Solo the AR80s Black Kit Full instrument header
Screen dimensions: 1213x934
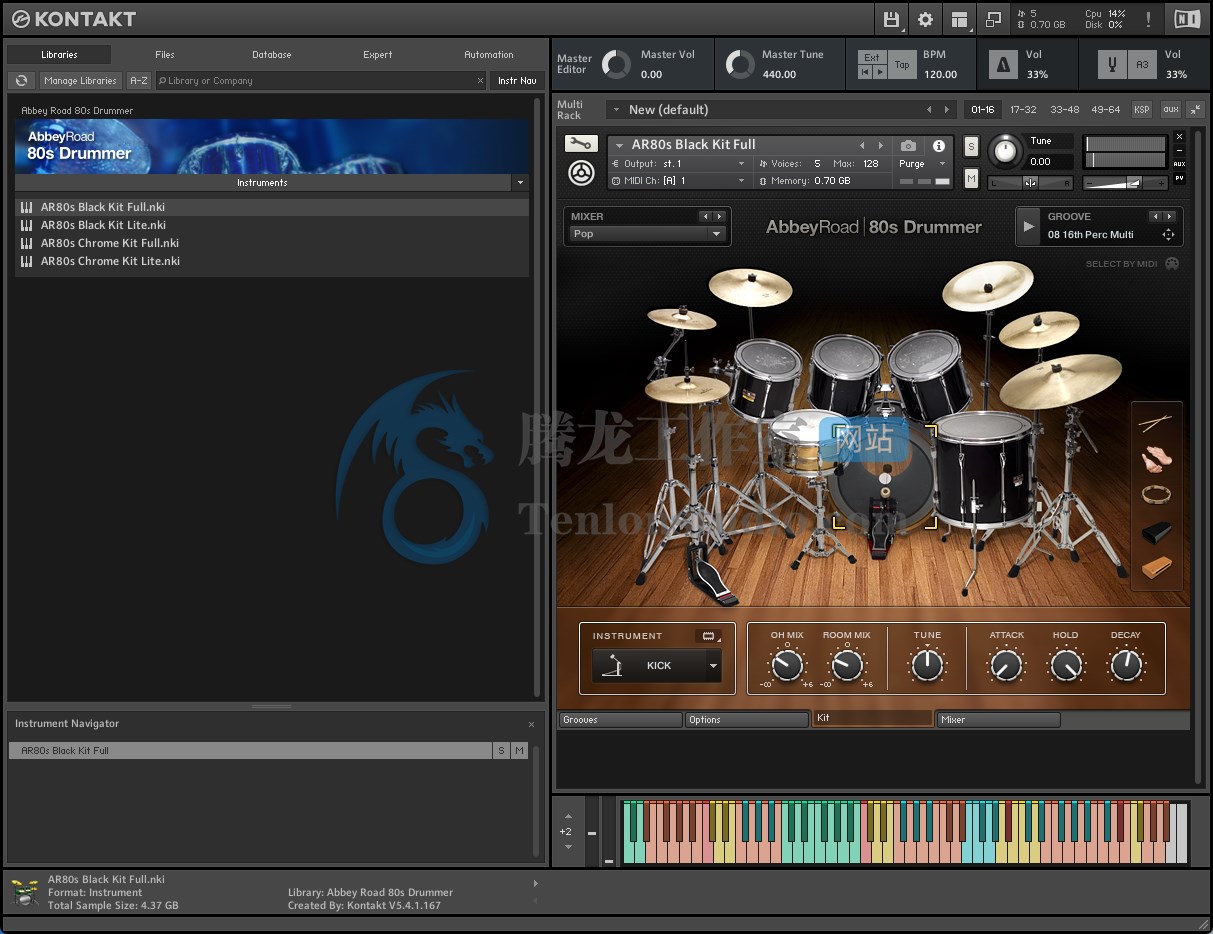coord(971,147)
